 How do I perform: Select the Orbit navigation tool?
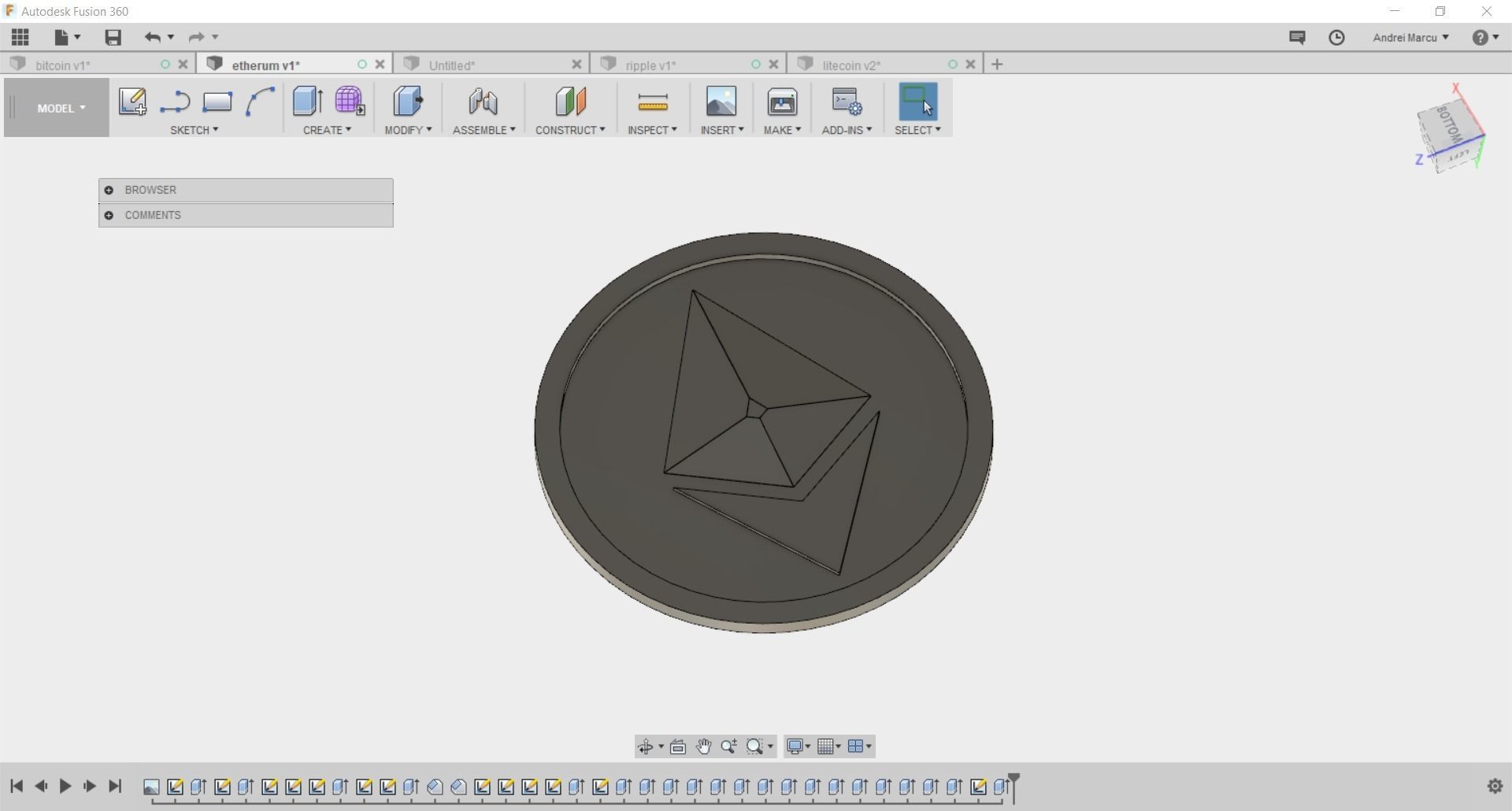click(646, 746)
